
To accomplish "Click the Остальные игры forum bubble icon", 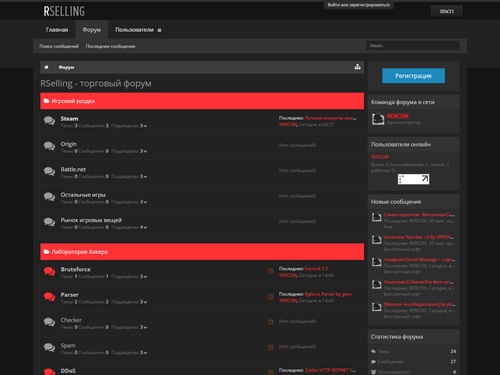I will point(49,197).
